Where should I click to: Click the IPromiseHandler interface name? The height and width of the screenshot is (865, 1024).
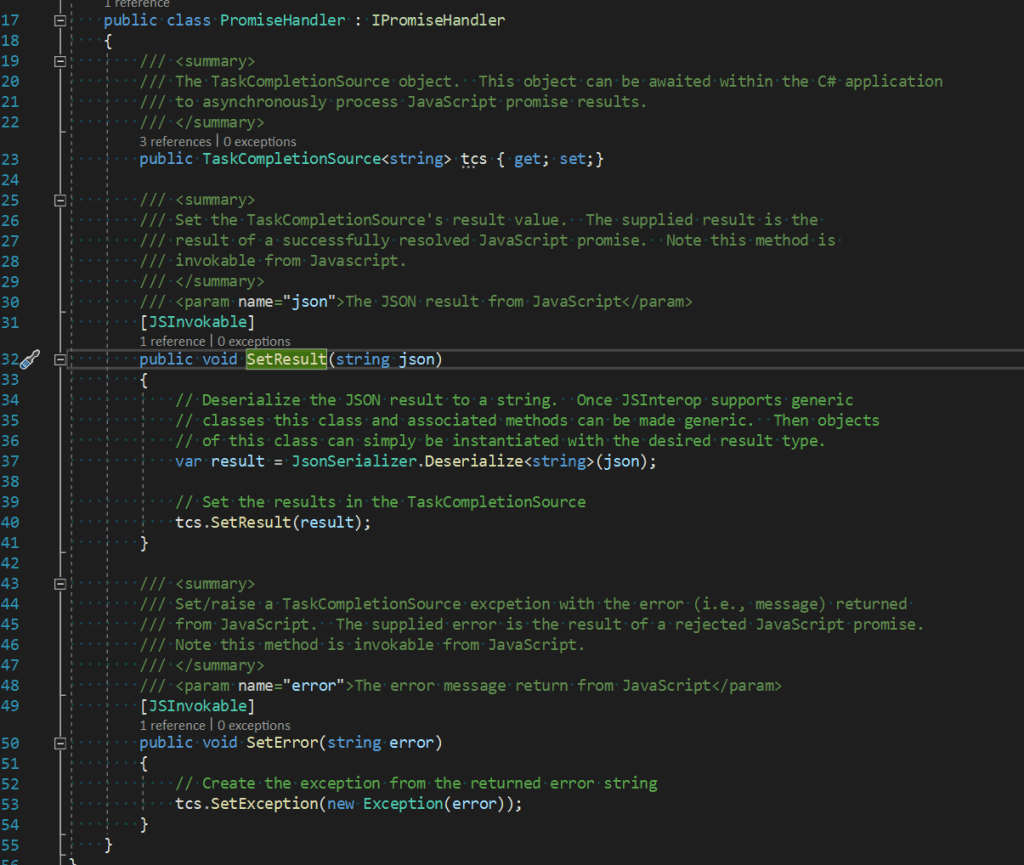click(x=438, y=21)
